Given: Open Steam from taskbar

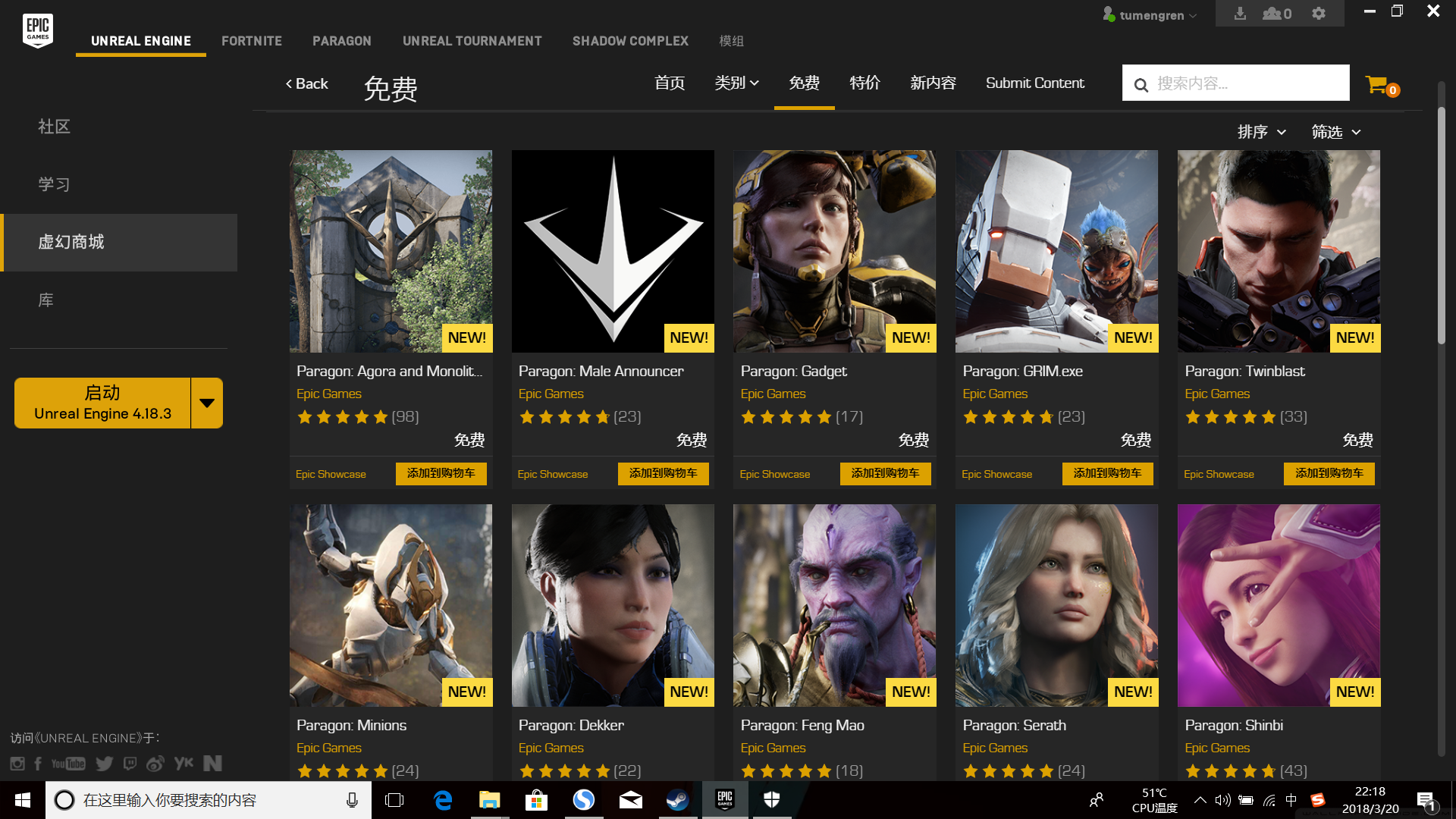Looking at the screenshot, I should point(677,800).
